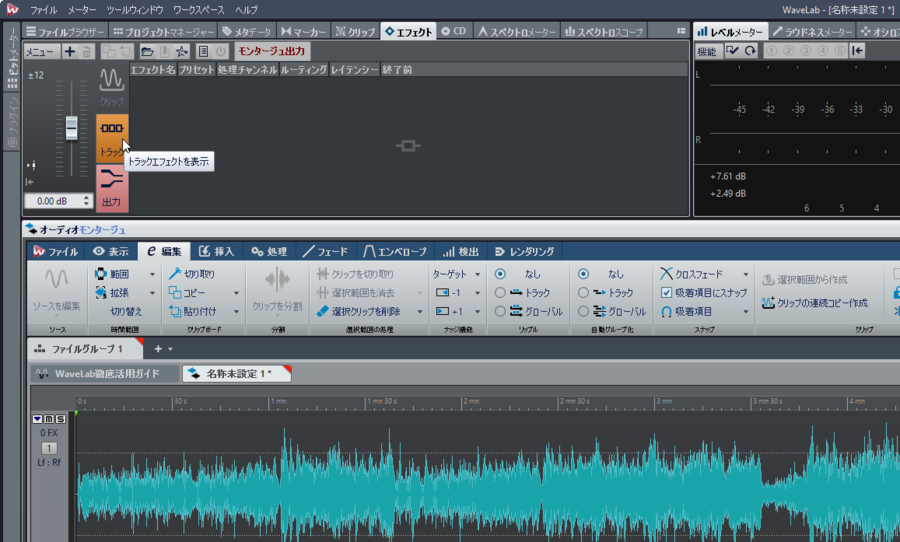Switch to the レンダリング ribbon tab
Image resolution: width=900 pixels, height=542 pixels.
point(525,251)
